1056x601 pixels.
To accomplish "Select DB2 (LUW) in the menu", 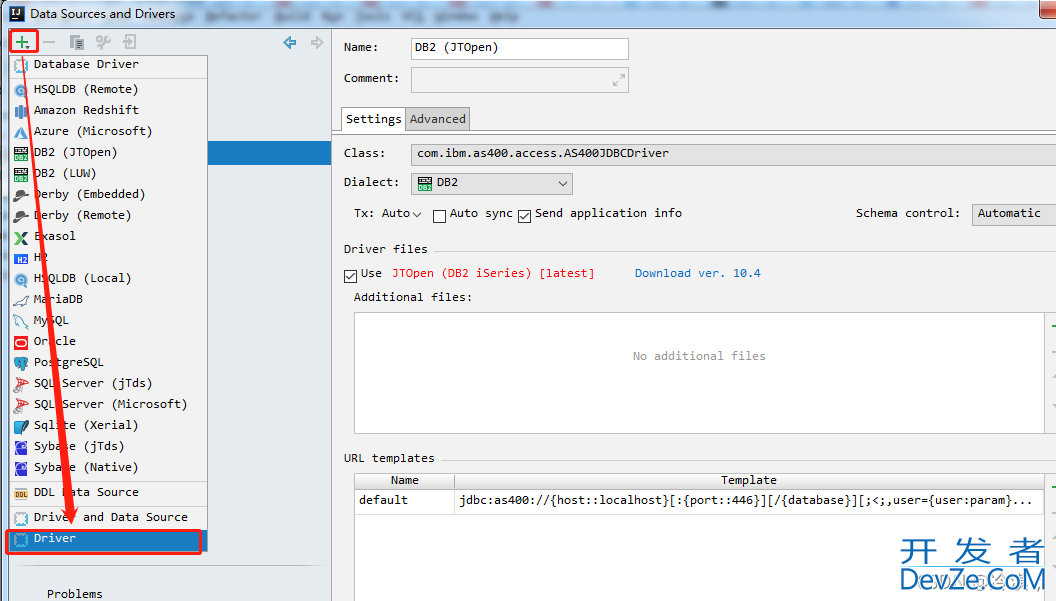I will coord(109,173).
